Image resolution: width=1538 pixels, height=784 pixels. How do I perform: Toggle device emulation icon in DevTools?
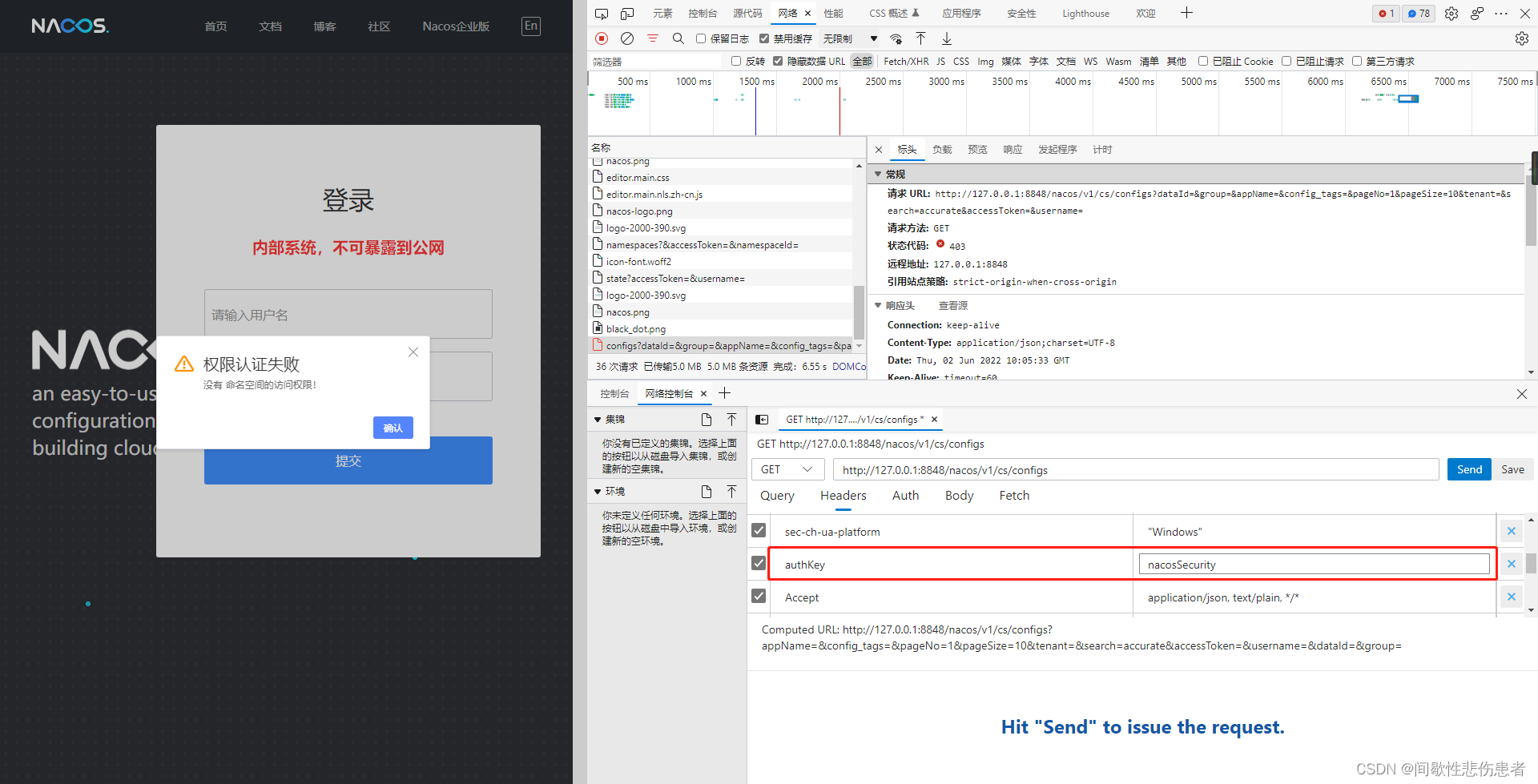pyautogui.click(x=627, y=14)
